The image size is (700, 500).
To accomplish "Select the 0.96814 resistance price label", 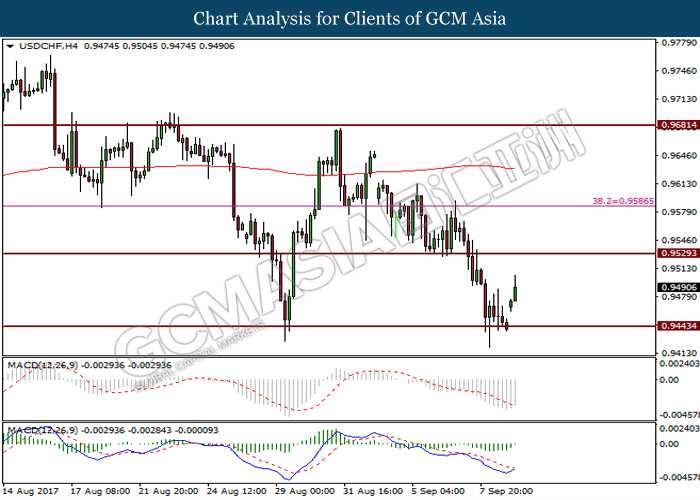I will pyautogui.click(x=679, y=125).
